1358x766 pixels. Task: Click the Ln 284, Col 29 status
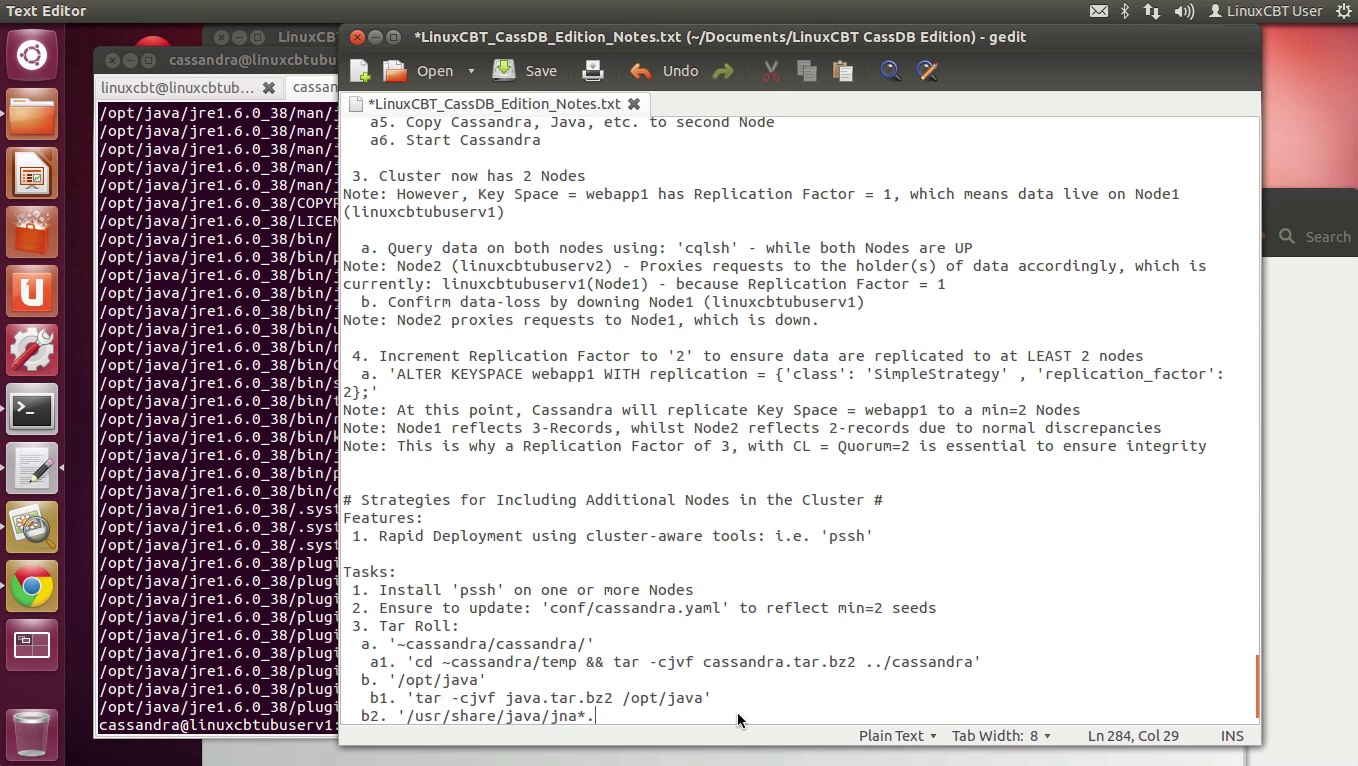coord(1133,736)
